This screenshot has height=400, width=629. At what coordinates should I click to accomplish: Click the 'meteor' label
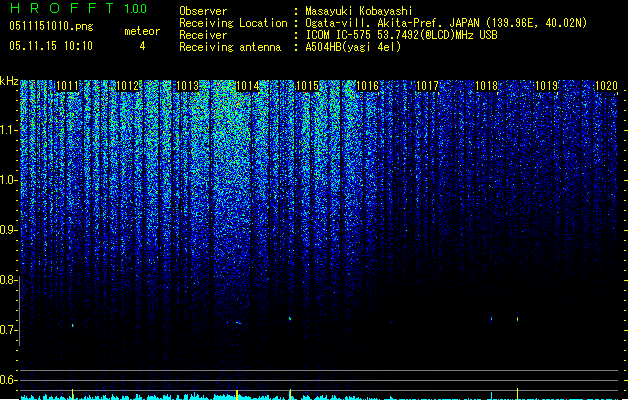click(x=142, y=31)
